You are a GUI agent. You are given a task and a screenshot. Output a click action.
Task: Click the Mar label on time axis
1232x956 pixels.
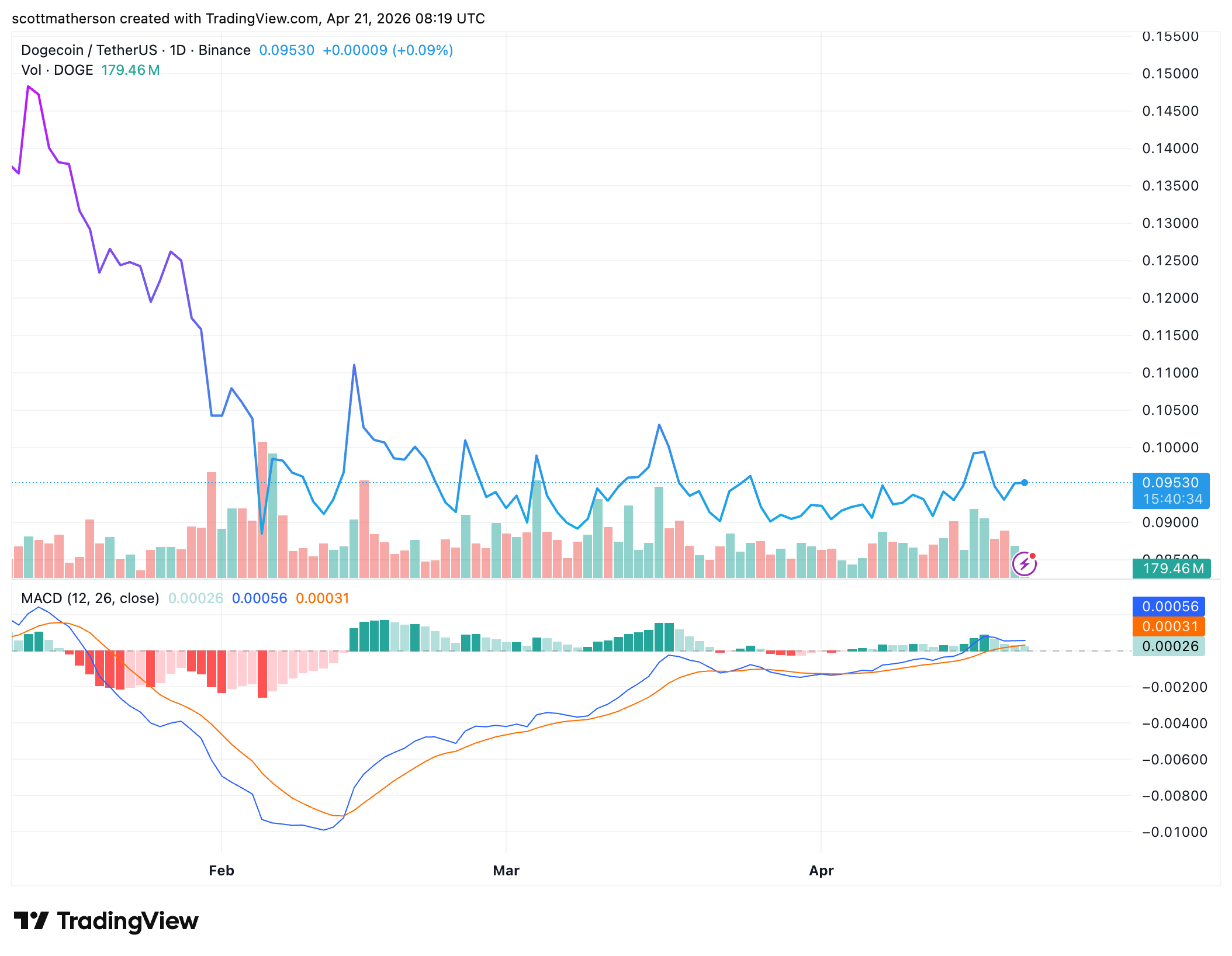(x=506, y=871)
